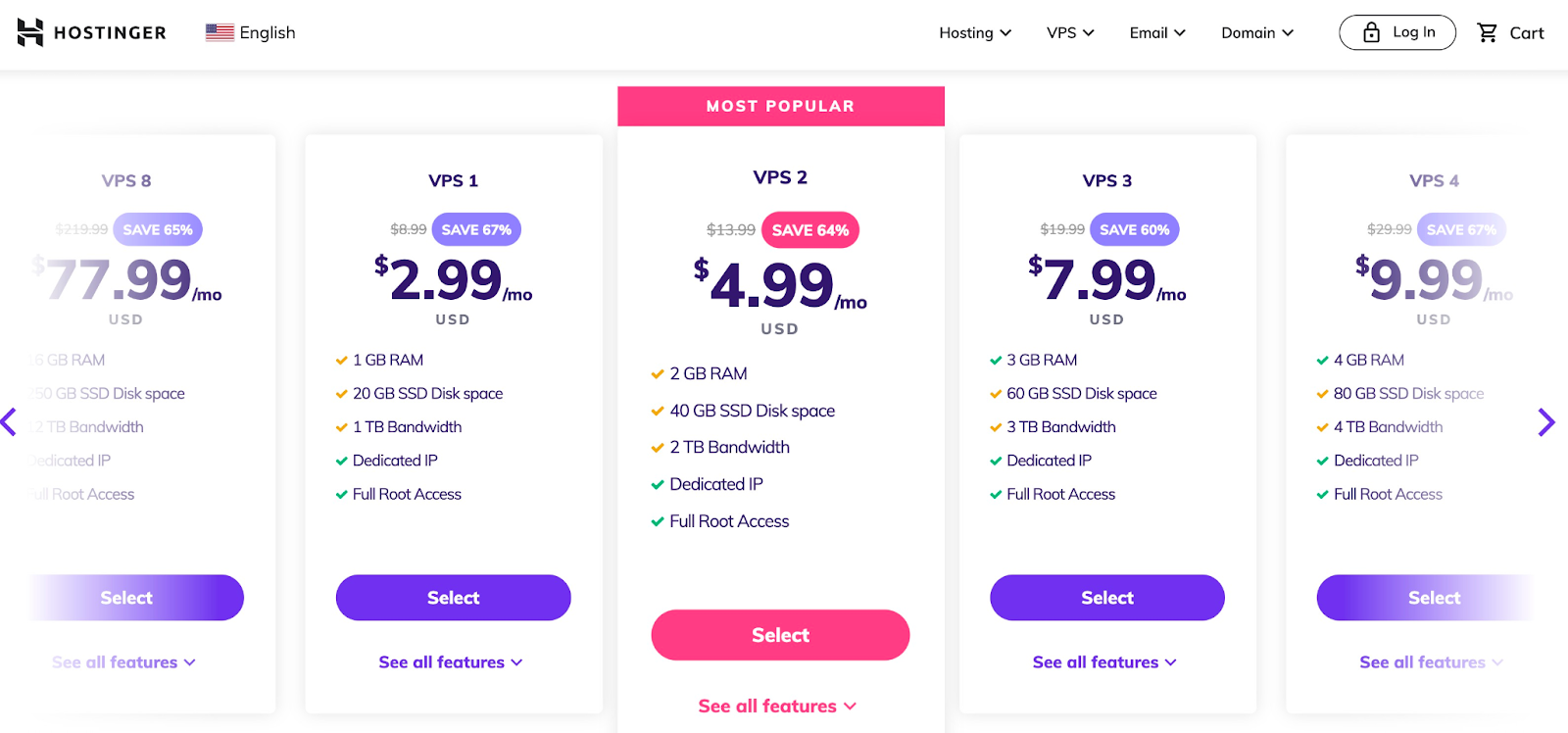
Task: Choose the VPS 3 plan Select button
Action: coord(1106,598)
